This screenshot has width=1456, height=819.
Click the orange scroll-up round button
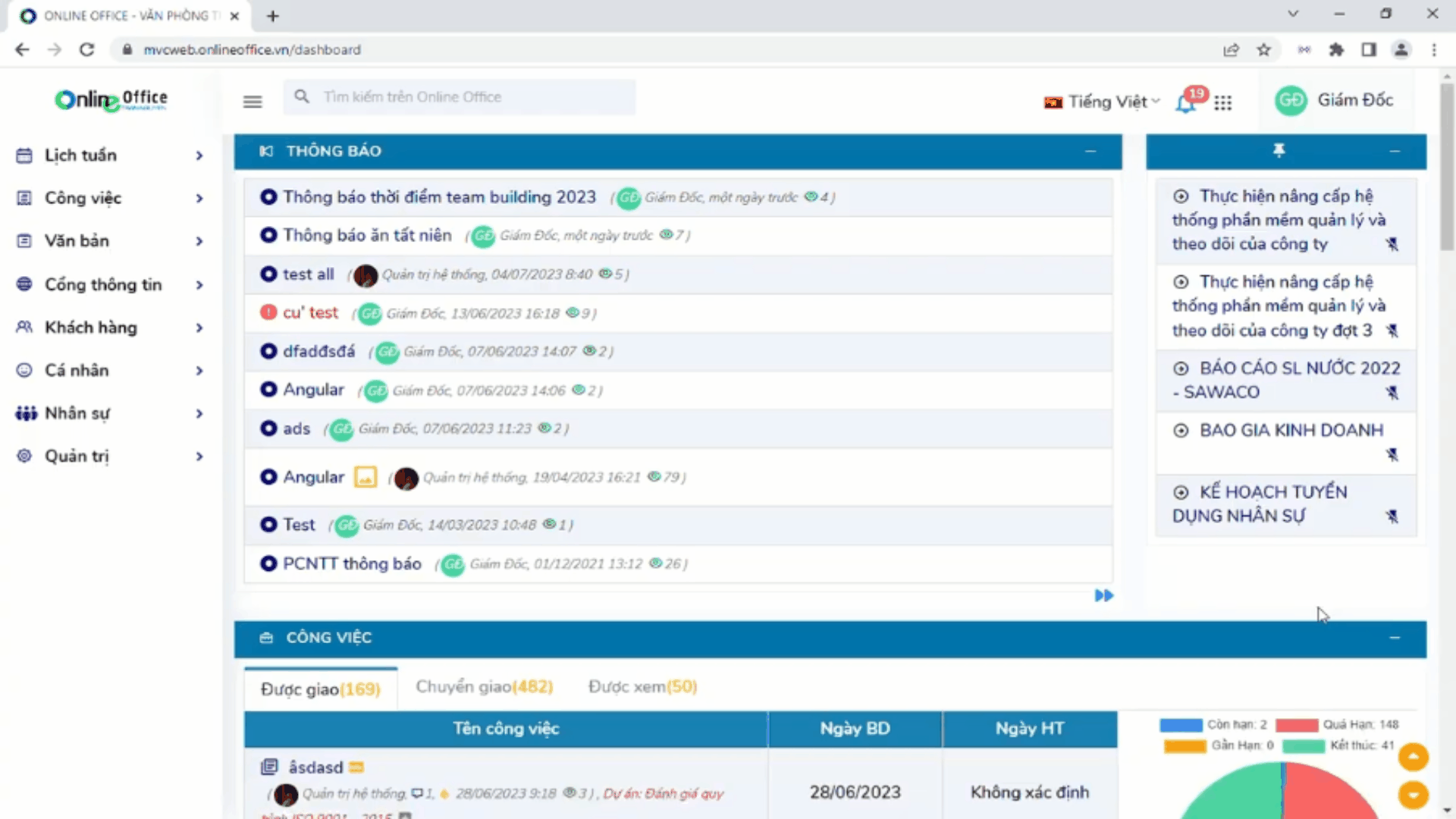coord(1413,756)
